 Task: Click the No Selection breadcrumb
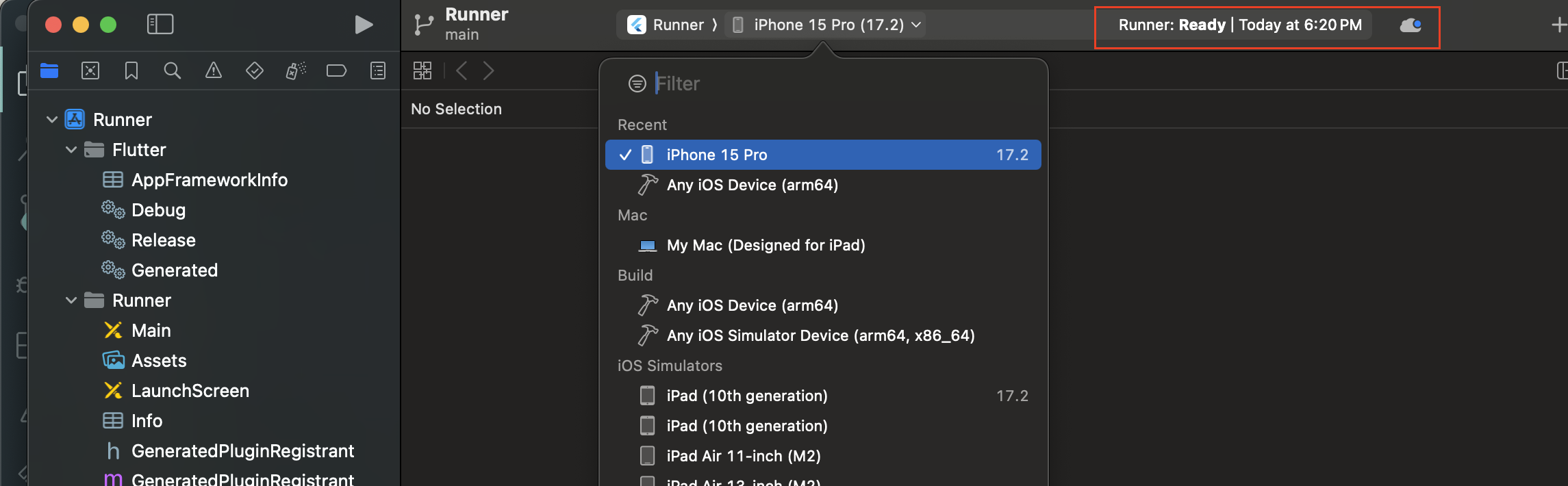pyautogui.click(x=456, y=109)
